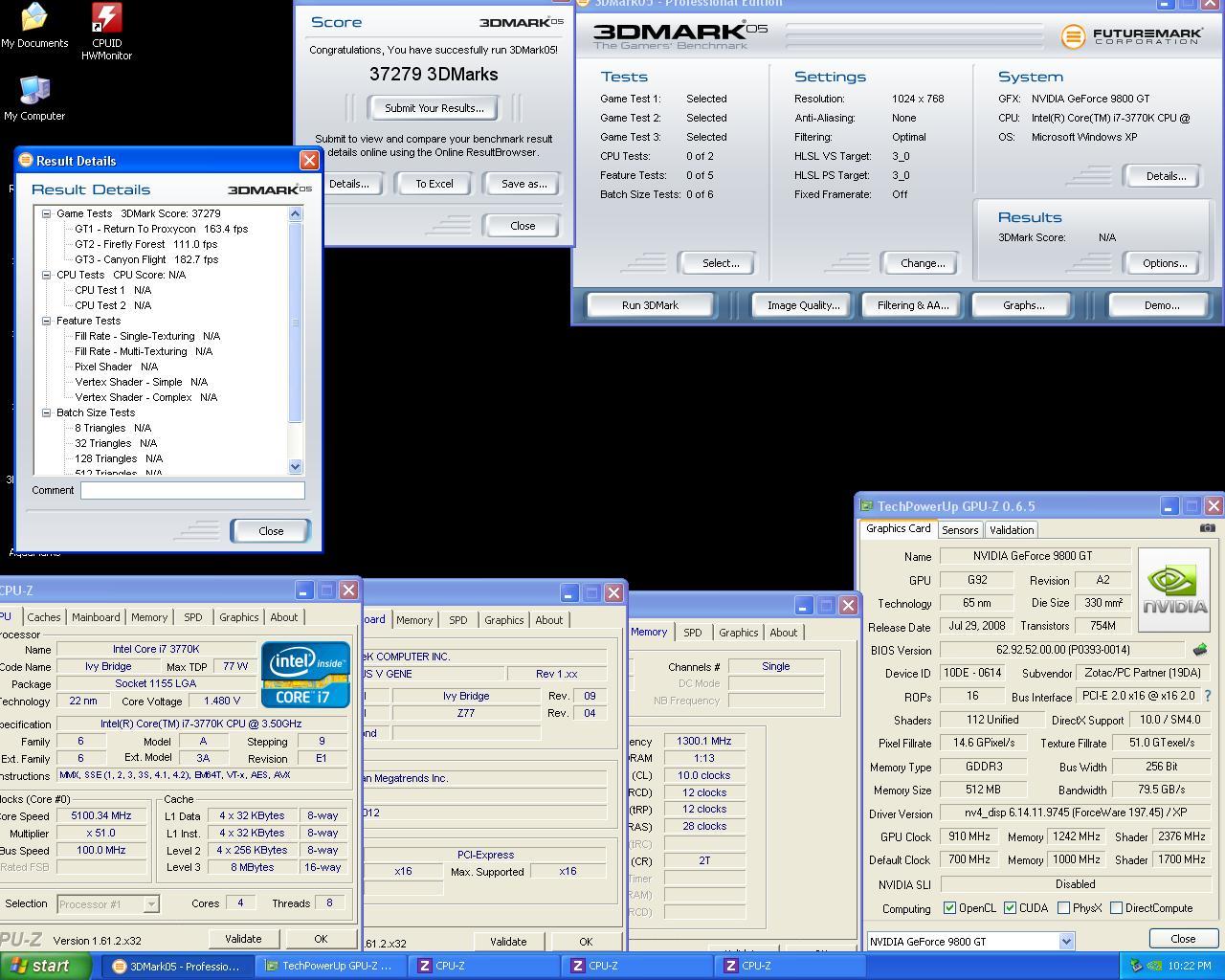The width and height of the screenshot is (1225, 980).
Task: Click the NVIDIA tray icon
Action: pos(1153,966)
